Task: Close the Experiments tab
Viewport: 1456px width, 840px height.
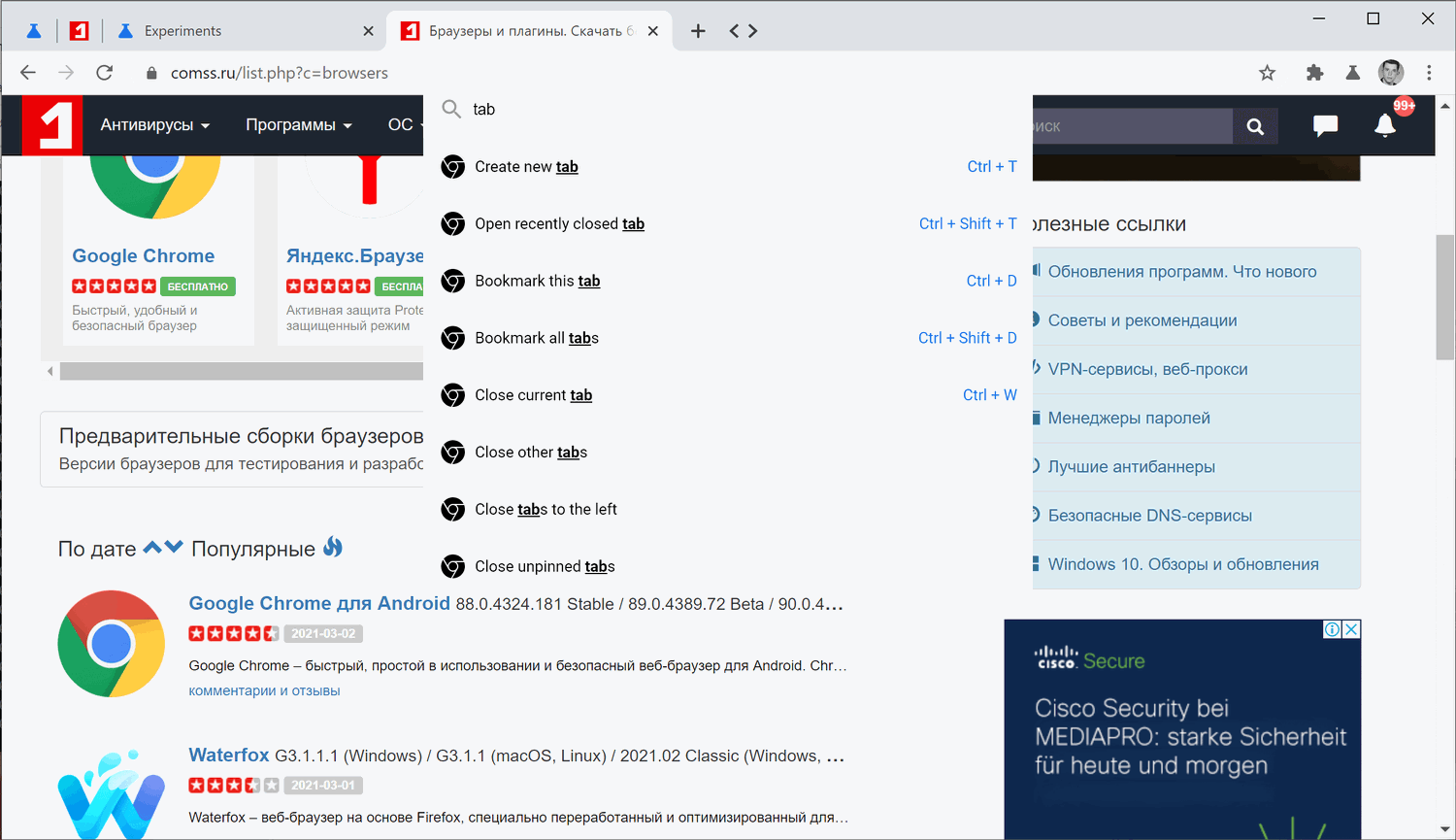Action: pos(368,31)
